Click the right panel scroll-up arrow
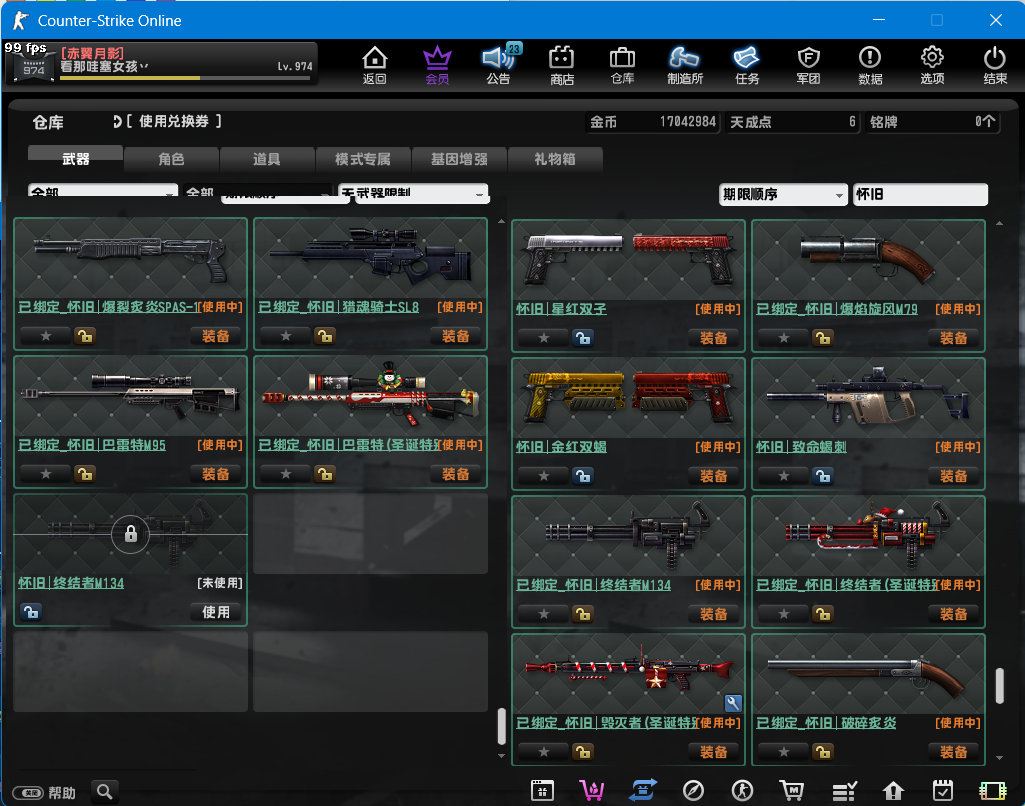This screenshot has width=1025, height=806. [x=1000, y=224]
